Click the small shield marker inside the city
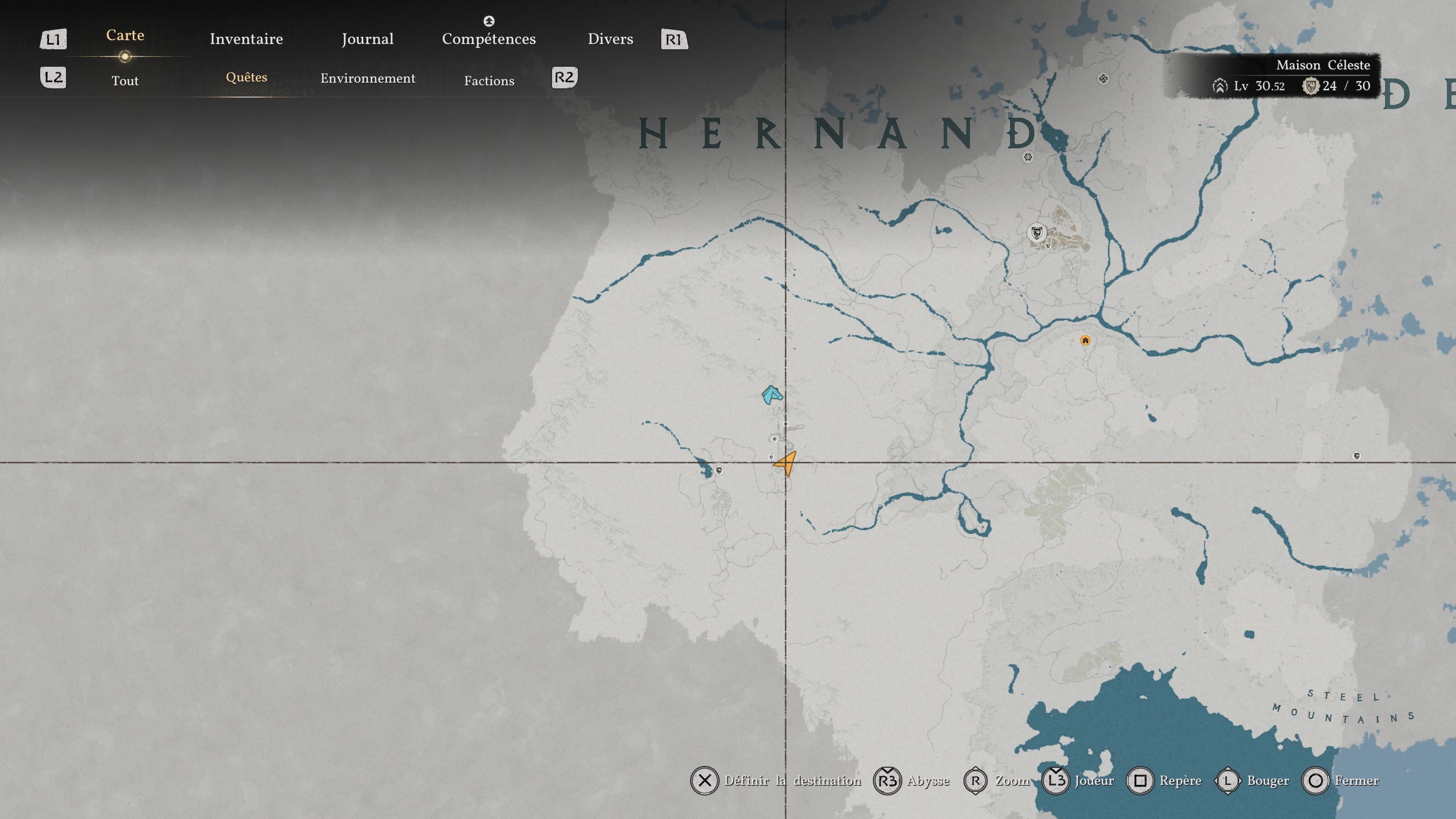This screenshot has height=819, width=1456. [x=1048, y=246]
